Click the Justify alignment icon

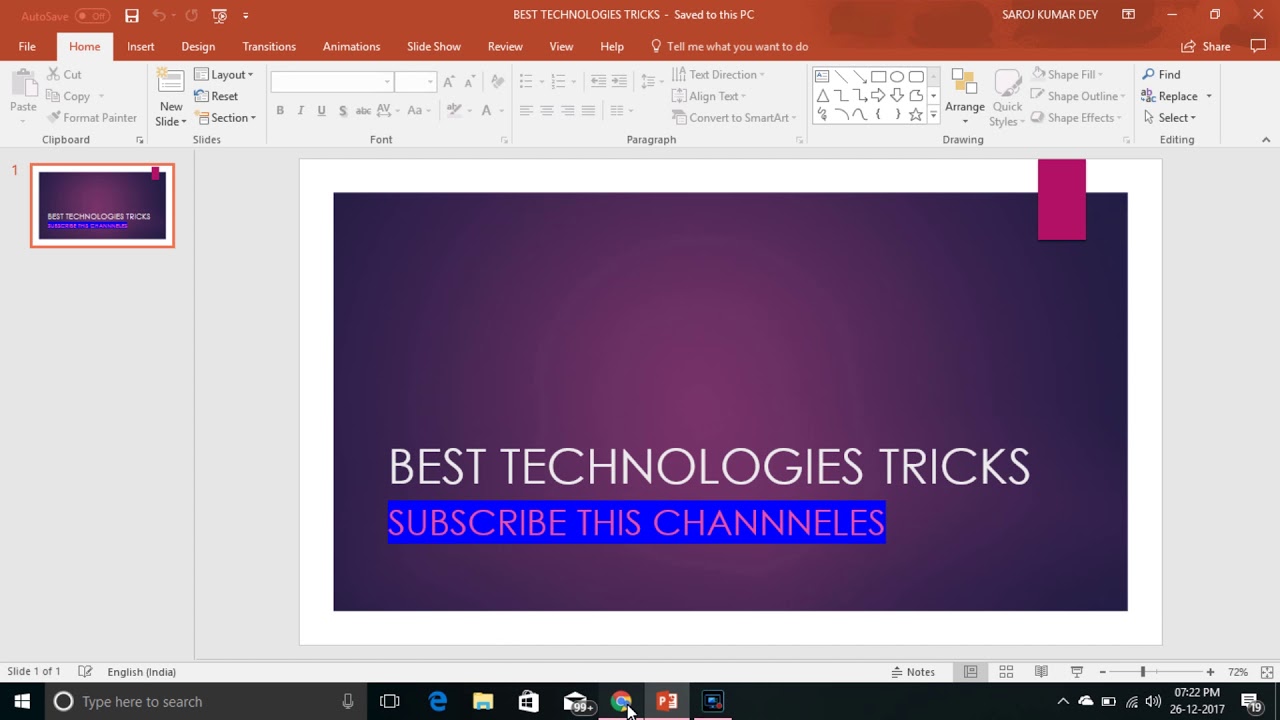coord(588,110)
